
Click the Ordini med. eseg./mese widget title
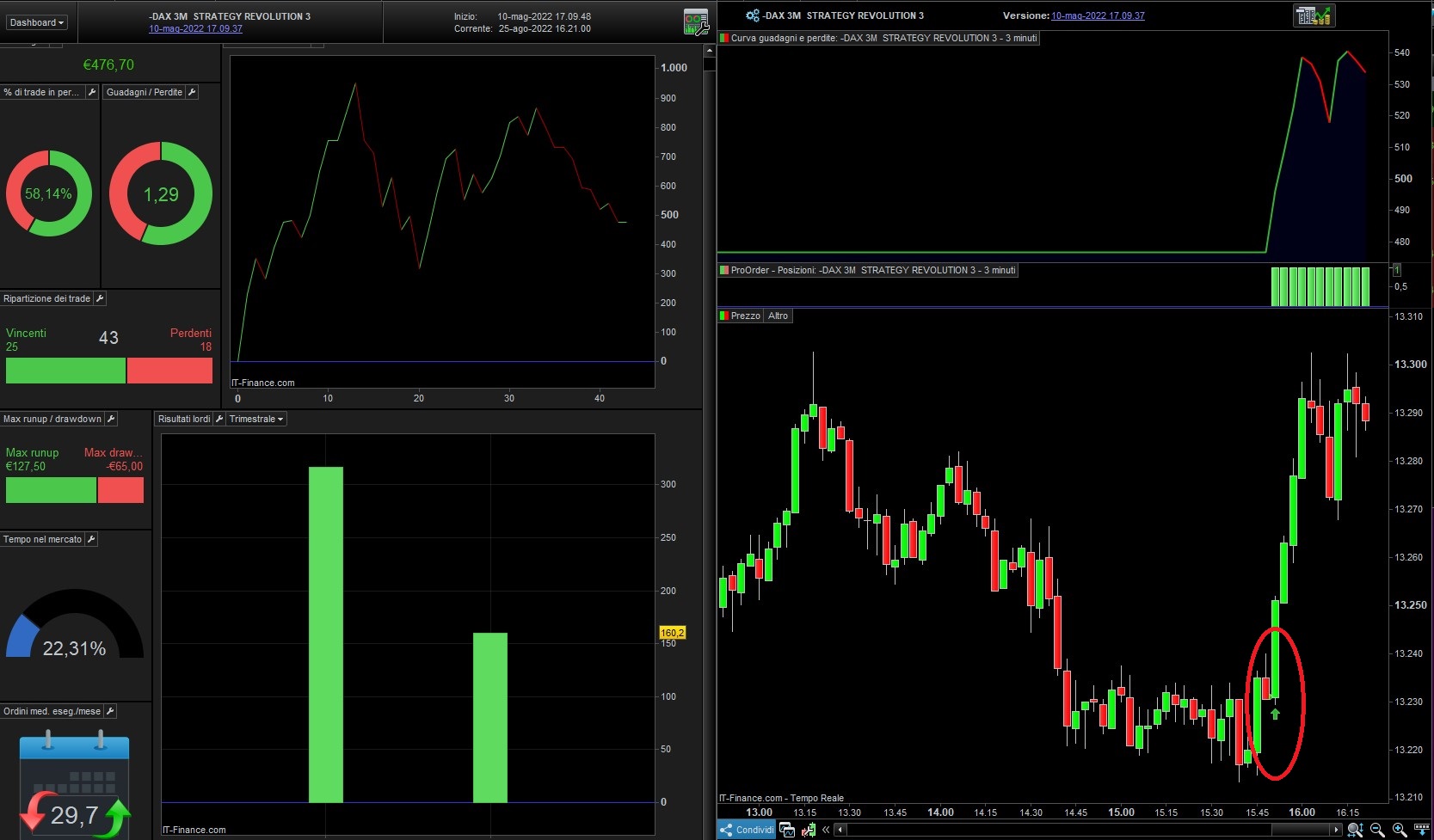pyautogui.click(x=52, y=711)
